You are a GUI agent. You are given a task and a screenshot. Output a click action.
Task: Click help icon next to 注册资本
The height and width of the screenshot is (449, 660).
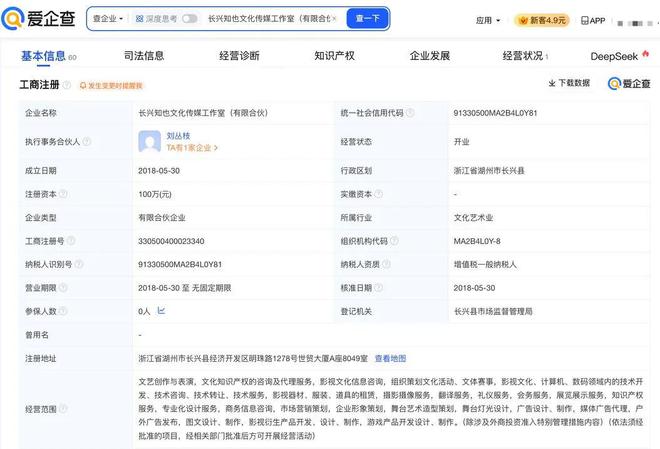63,194
